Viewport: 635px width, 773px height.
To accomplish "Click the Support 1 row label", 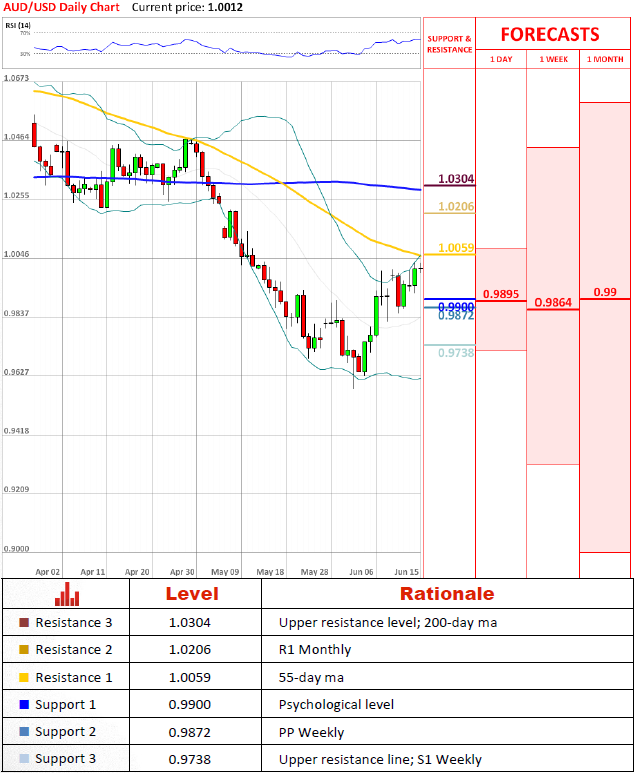I will 66,704.
